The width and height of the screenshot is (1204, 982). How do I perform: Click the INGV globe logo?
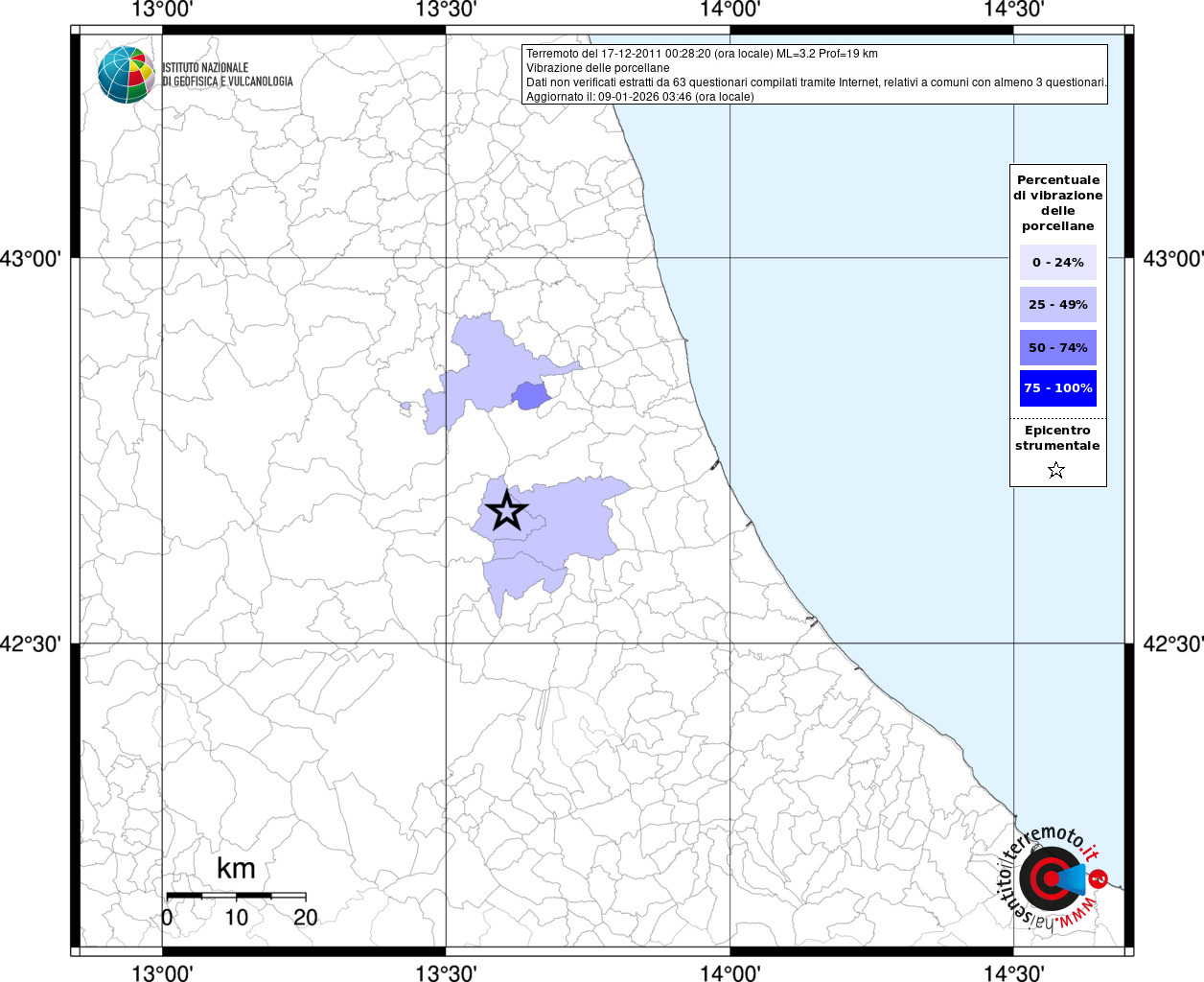(126, 74)
